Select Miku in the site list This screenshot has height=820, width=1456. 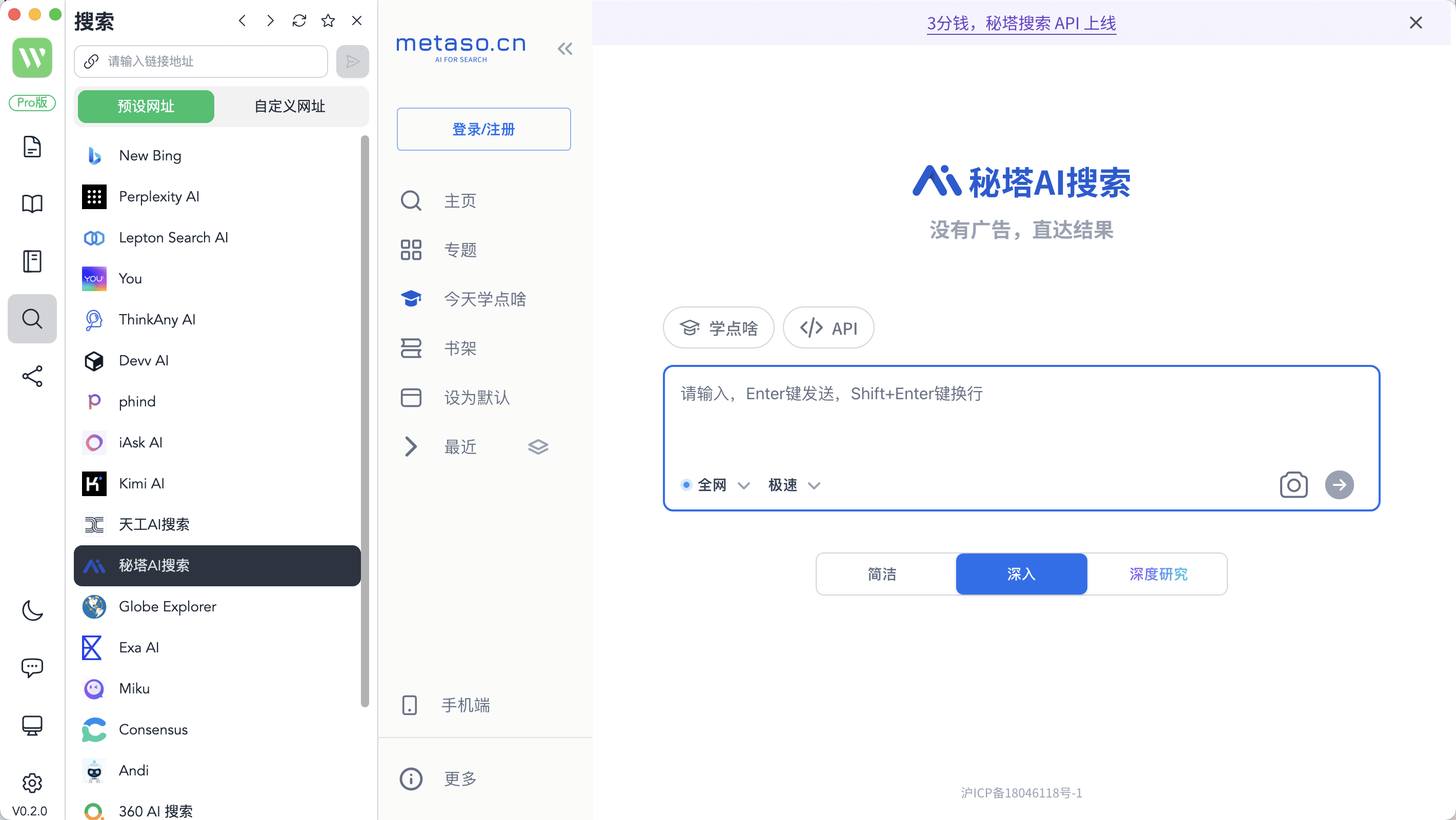click(217, 688)
